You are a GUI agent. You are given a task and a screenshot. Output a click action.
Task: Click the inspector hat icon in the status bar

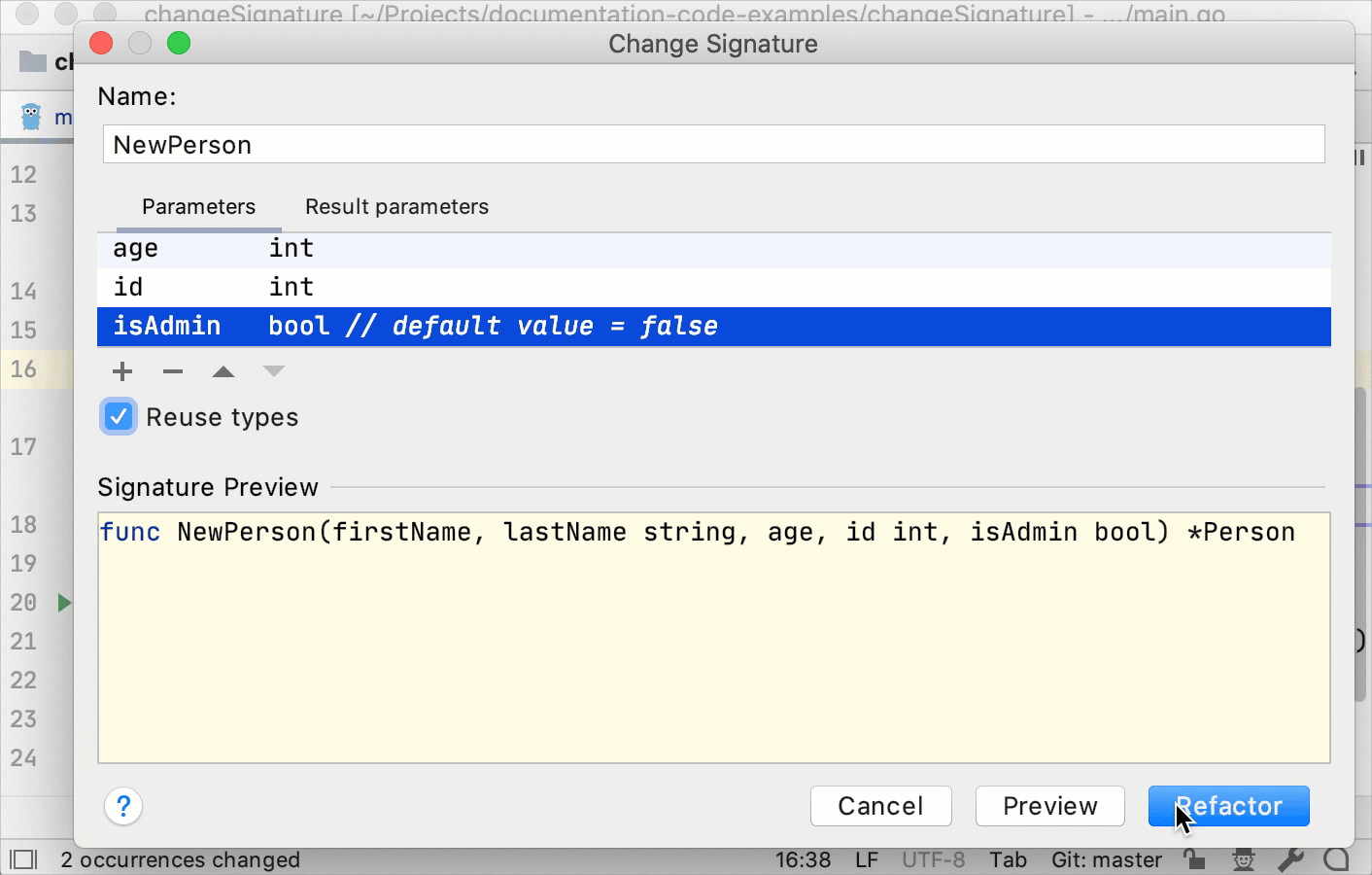click(x=1243, y=859)
